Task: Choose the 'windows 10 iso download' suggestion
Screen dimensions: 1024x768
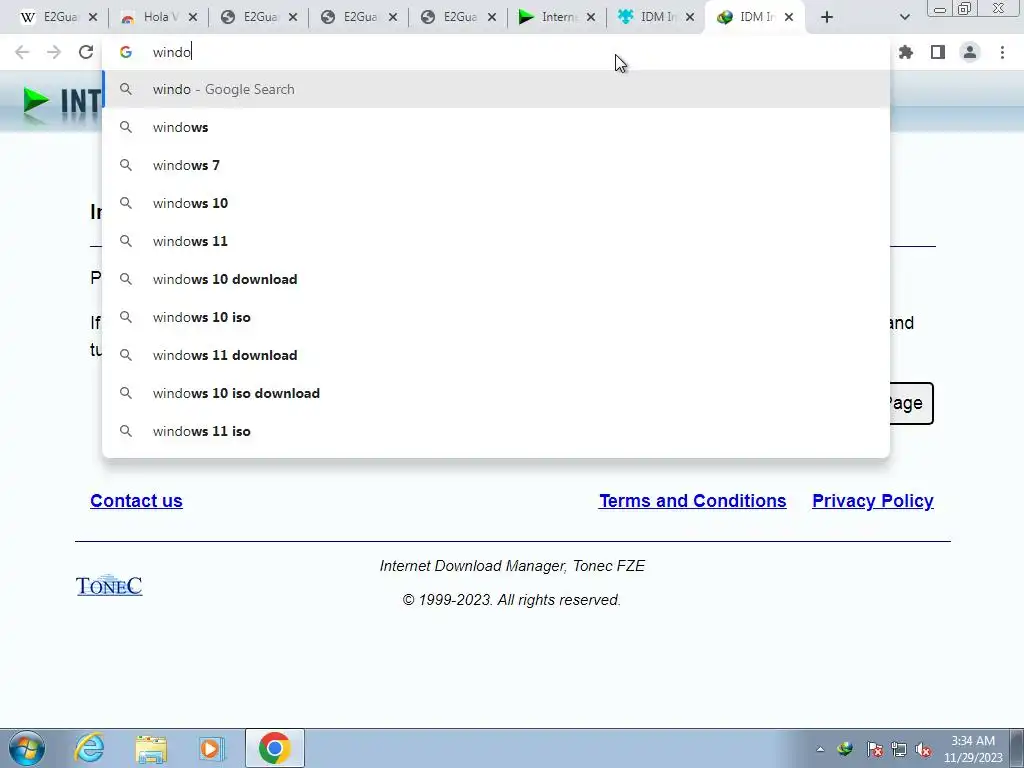Action: tap(496, 393)
